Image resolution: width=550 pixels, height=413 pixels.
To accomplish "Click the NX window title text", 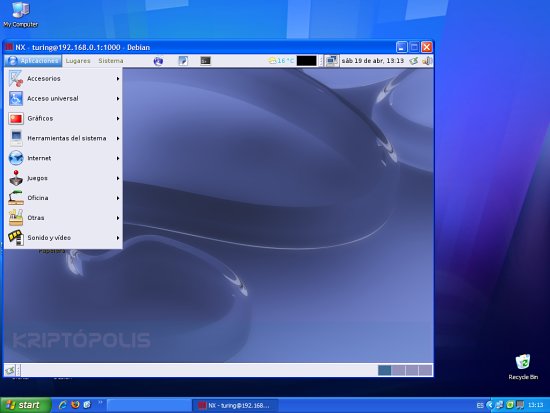I will point(82,47).
